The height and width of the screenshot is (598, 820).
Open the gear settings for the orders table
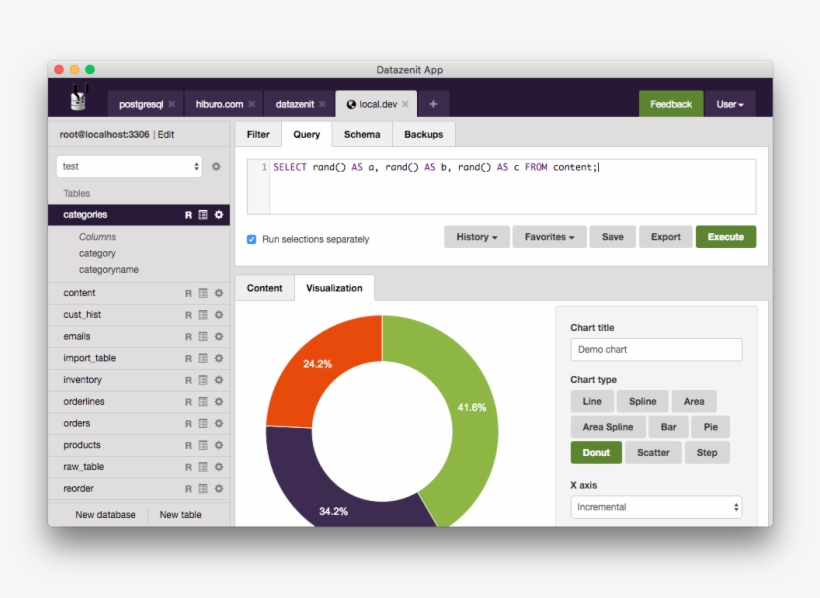click(x=220, y=423)
